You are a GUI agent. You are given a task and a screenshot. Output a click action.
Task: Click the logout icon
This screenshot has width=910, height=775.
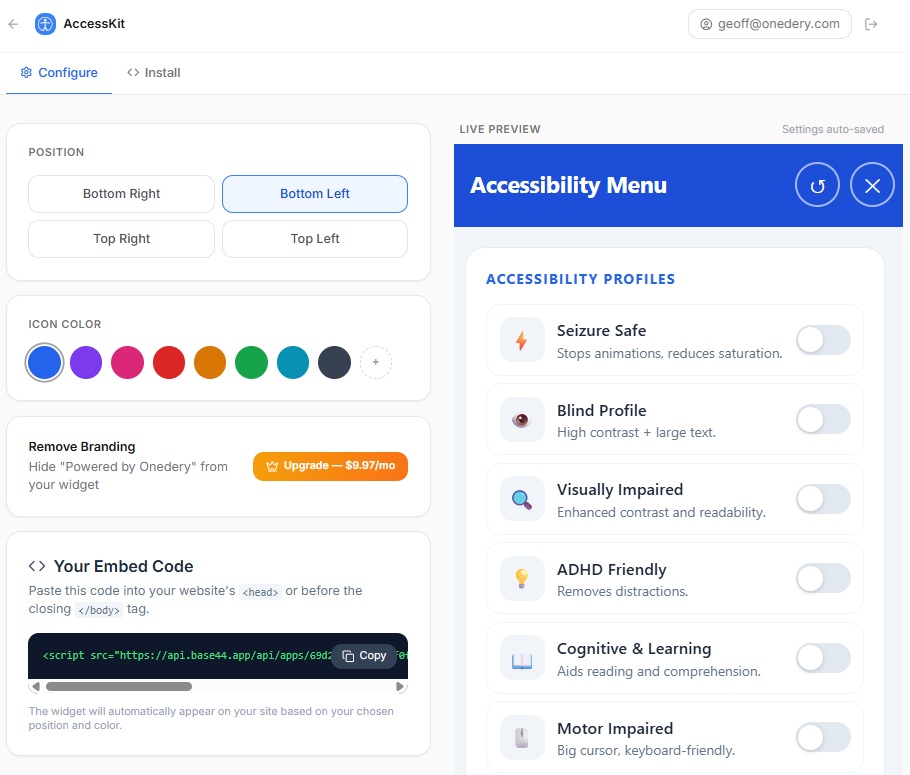871,24
